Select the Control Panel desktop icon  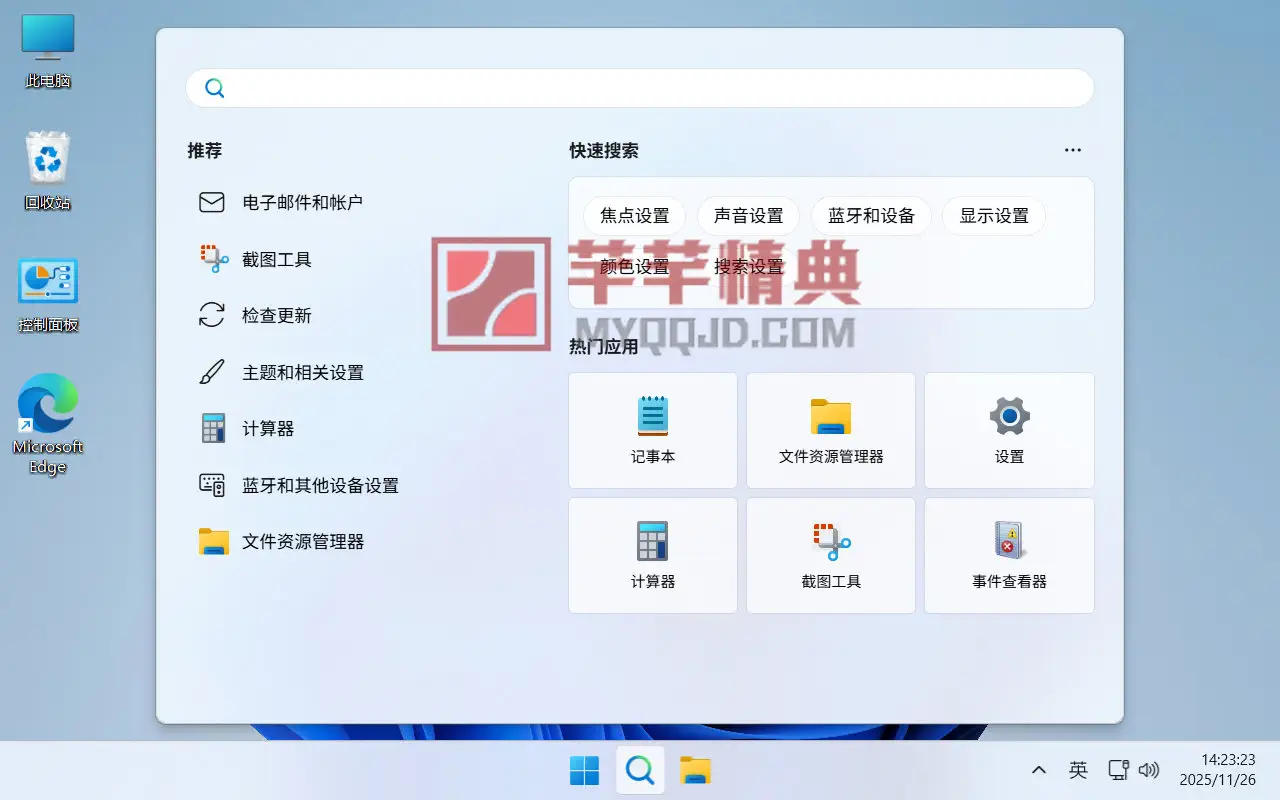[48, 294]
